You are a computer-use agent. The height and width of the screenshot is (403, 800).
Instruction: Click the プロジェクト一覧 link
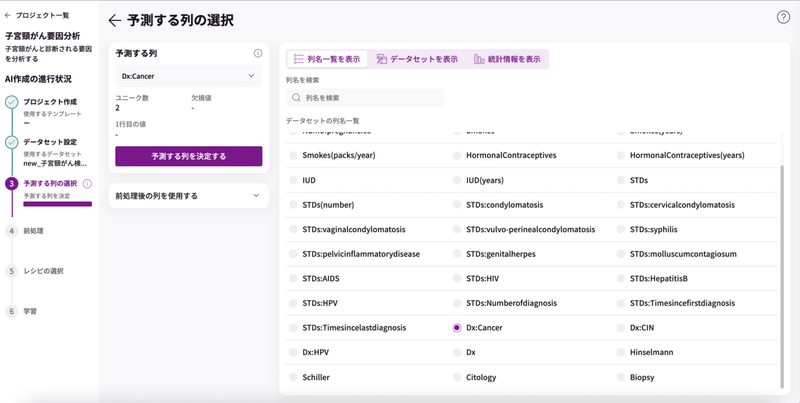click(42, 15)
